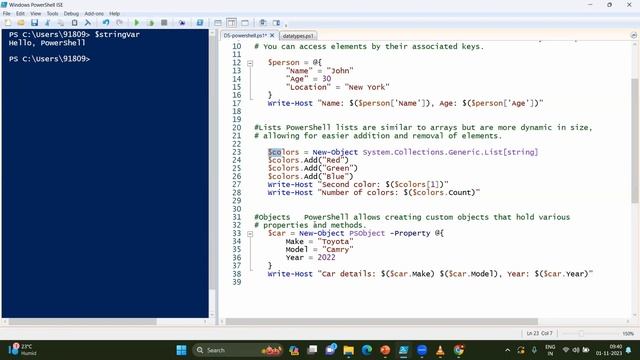Open New Remote PowerShell Tab icon
This screenshot has height=360, width=640.
coord(182,23)
